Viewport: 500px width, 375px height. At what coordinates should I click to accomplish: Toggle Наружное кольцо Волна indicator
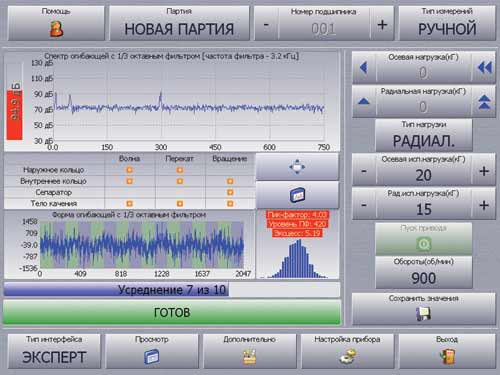129,170
